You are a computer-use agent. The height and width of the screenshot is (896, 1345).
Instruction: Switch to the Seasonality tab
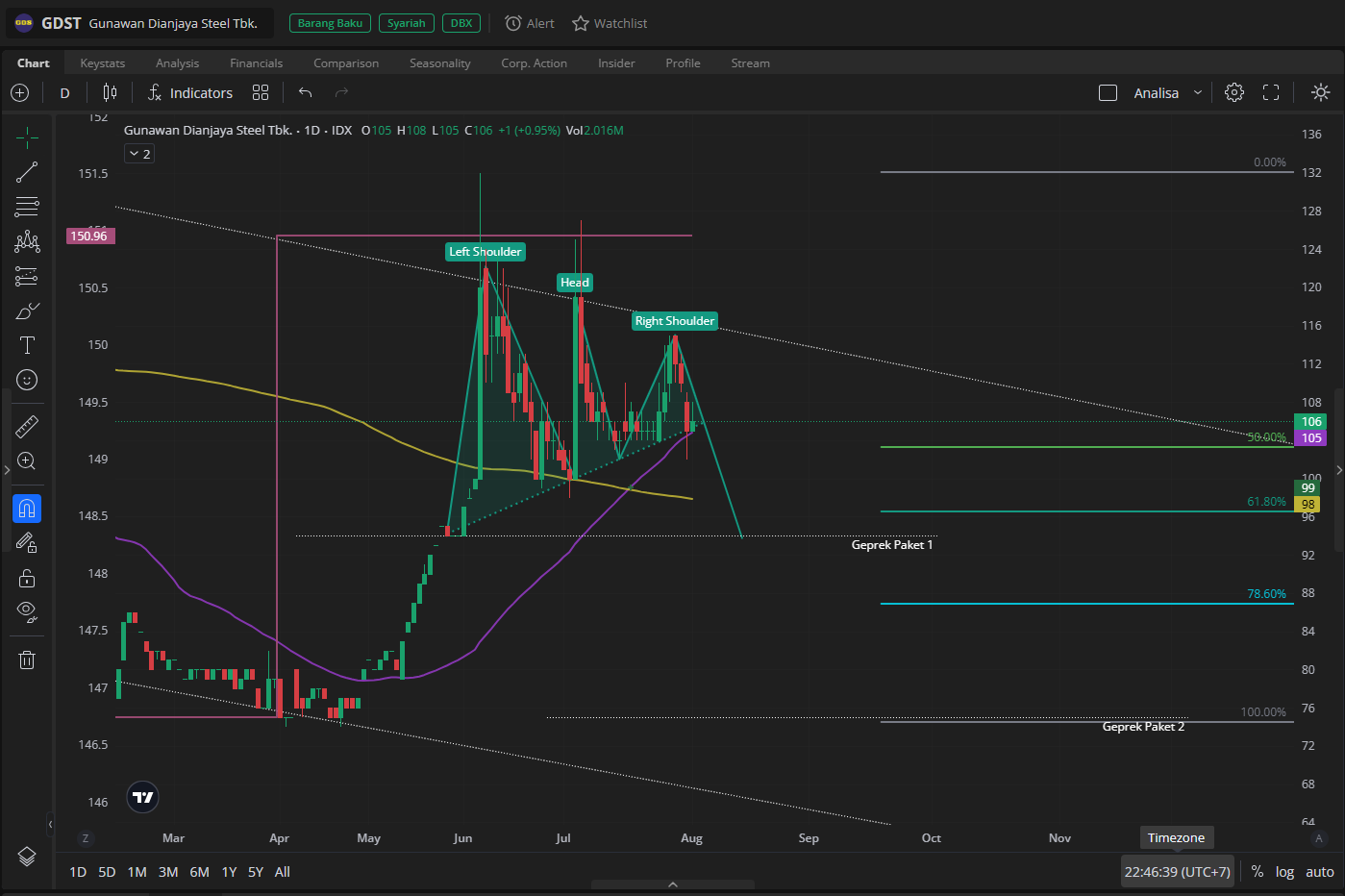440,63
